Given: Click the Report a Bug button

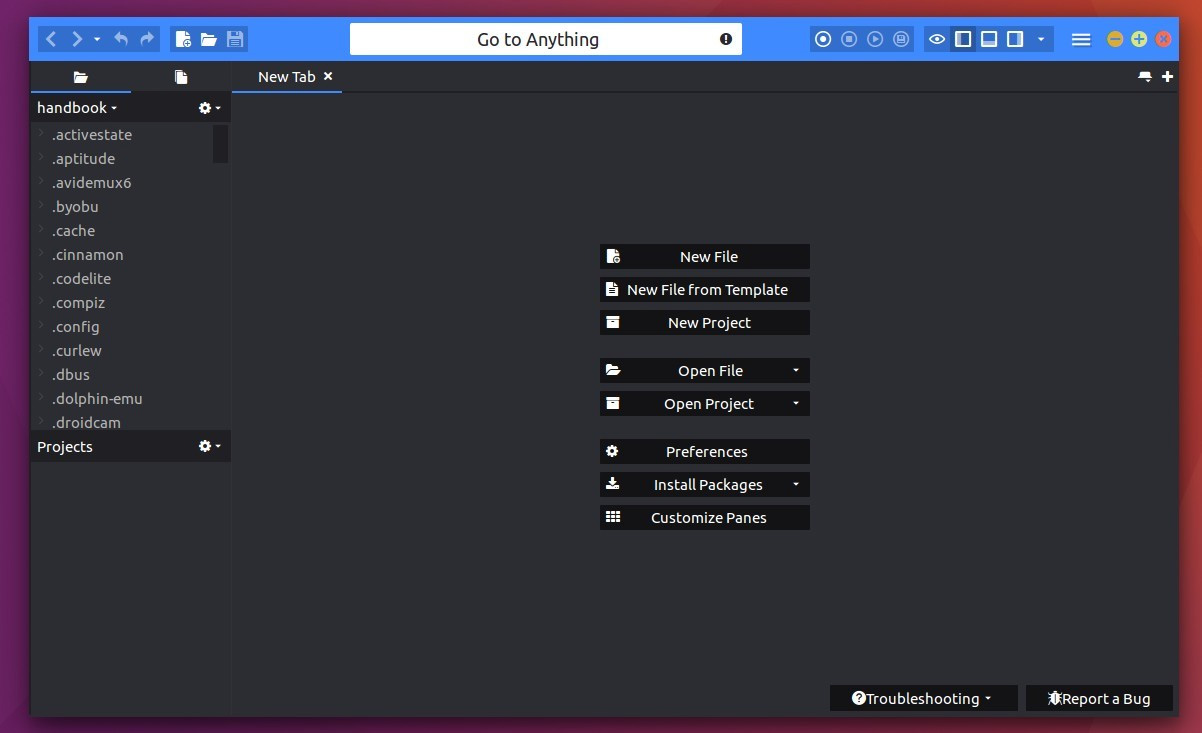Looking at the screenshot, I should (1099, 699).
